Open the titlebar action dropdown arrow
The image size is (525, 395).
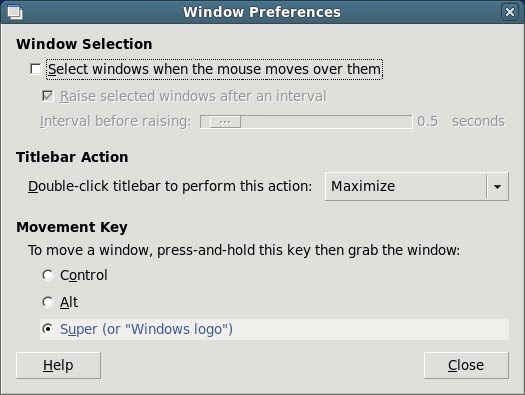(x=498, y=186)
